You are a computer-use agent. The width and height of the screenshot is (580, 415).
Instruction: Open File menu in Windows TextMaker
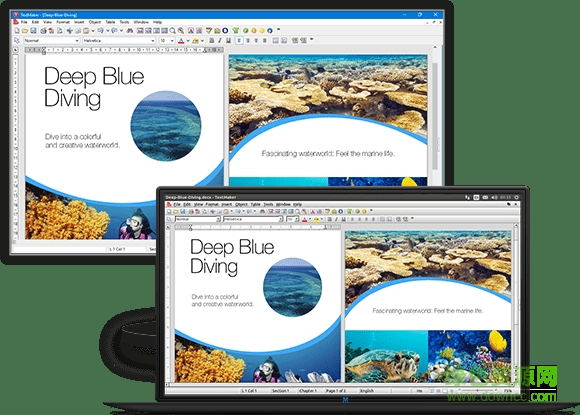coord(24,22)
